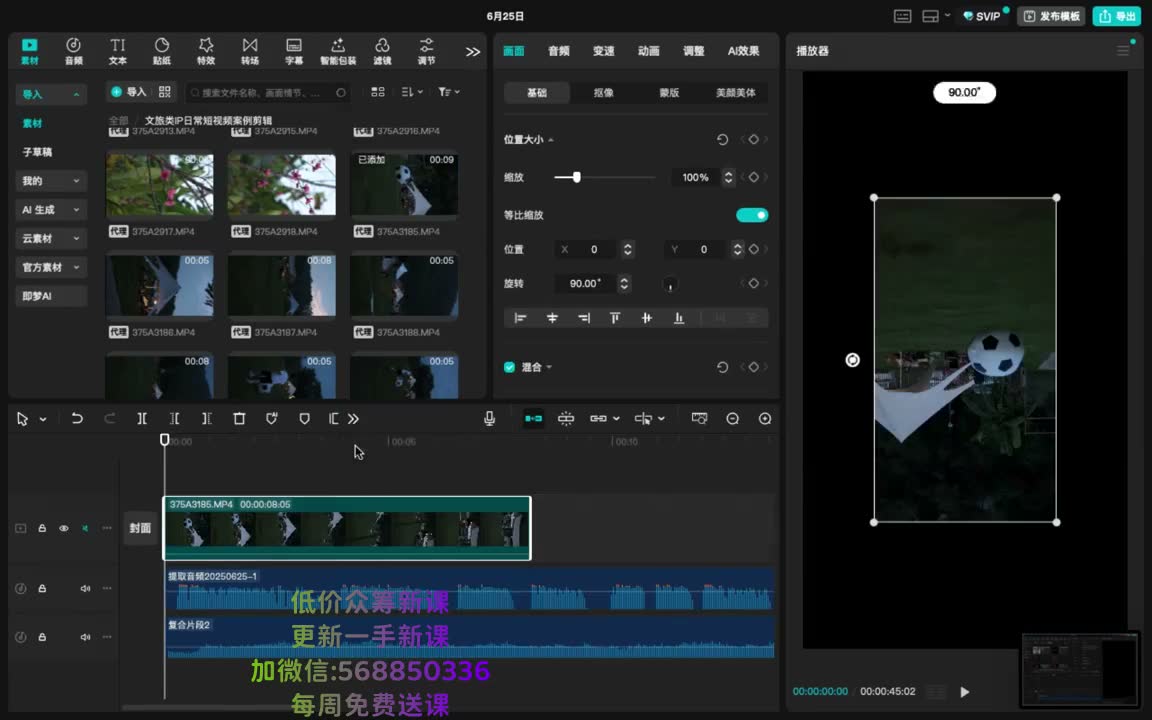This screenshot has width=1152, height=720.
Task: Lock the 复合片段2 audio track
Action: pyautogui.click(x=42, y=637)
